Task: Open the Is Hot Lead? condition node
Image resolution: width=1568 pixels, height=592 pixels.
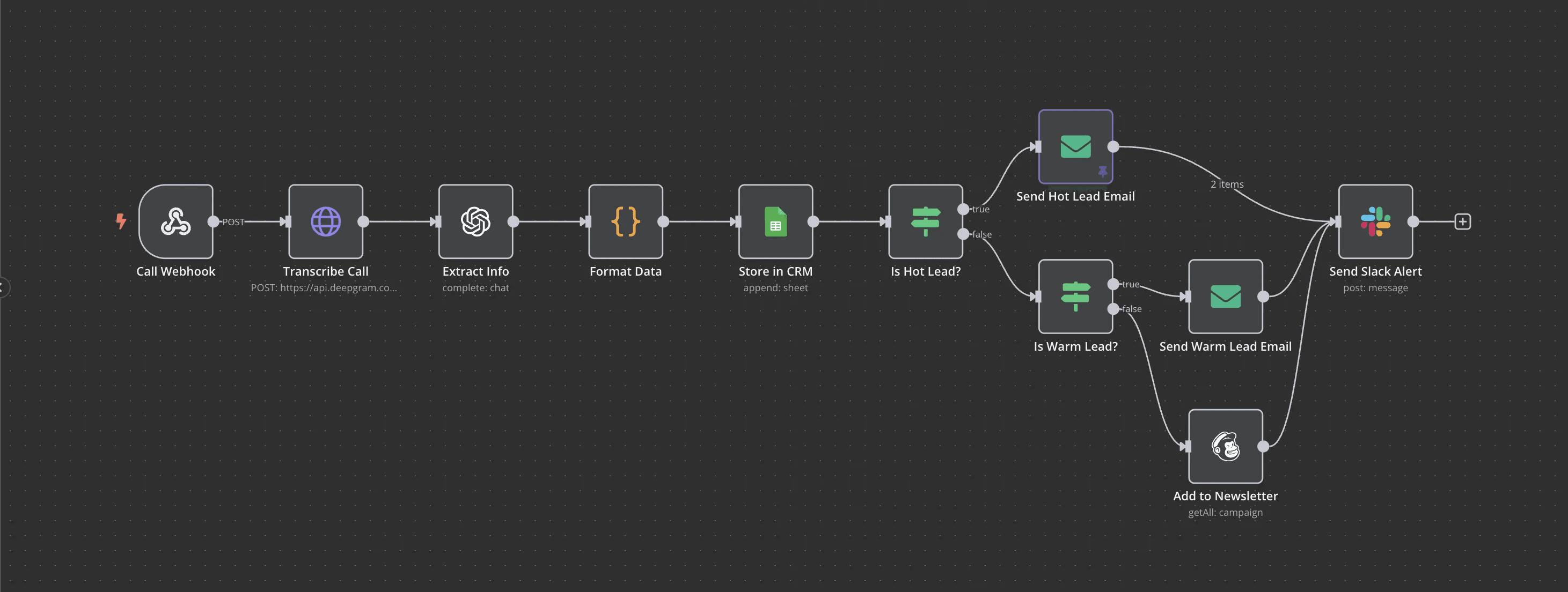Action: point(925,221)
